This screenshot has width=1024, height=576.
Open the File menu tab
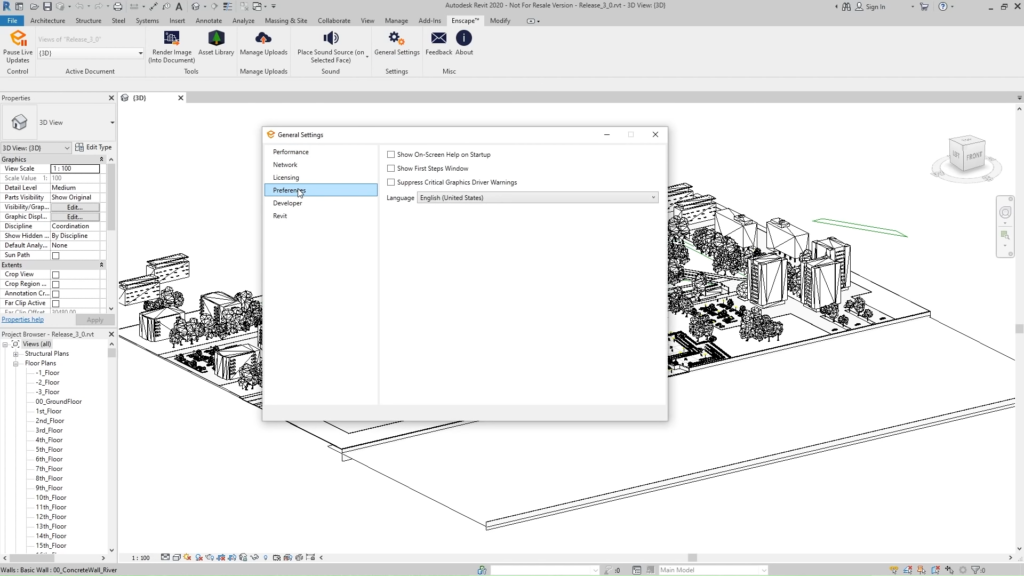click(x=12, y=21)
